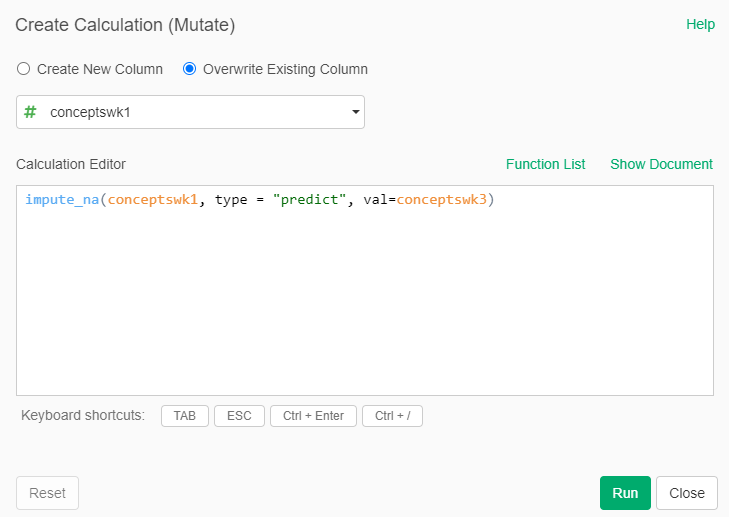Viewport: 729px width, 517px height.
Task: Click the Ctrl + Enter shortcut button
Action: (x=313, y=416)
